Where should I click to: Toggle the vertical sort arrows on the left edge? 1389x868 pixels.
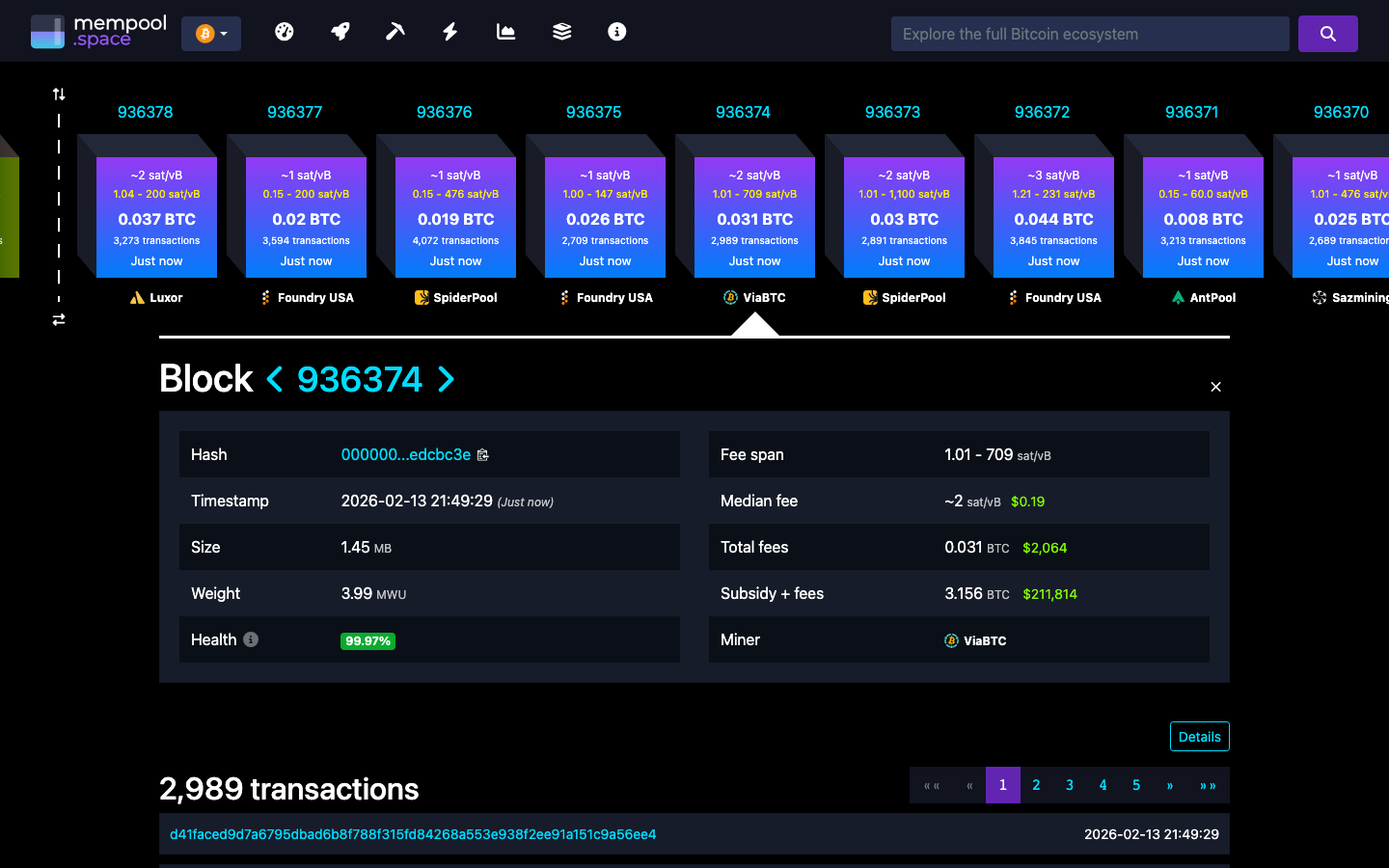coord(58,94)
